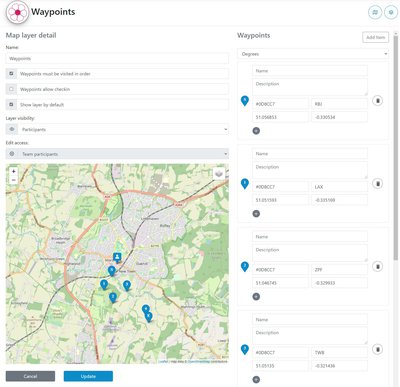Click the eye icon beside Layer visibility
The height and width of the screenshot is (387, 400).
[12, 129]
